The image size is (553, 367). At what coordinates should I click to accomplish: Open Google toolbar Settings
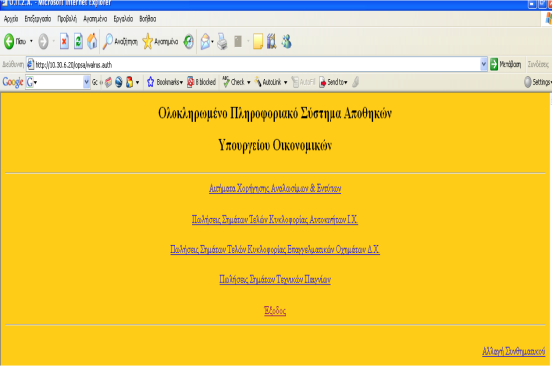537,82
